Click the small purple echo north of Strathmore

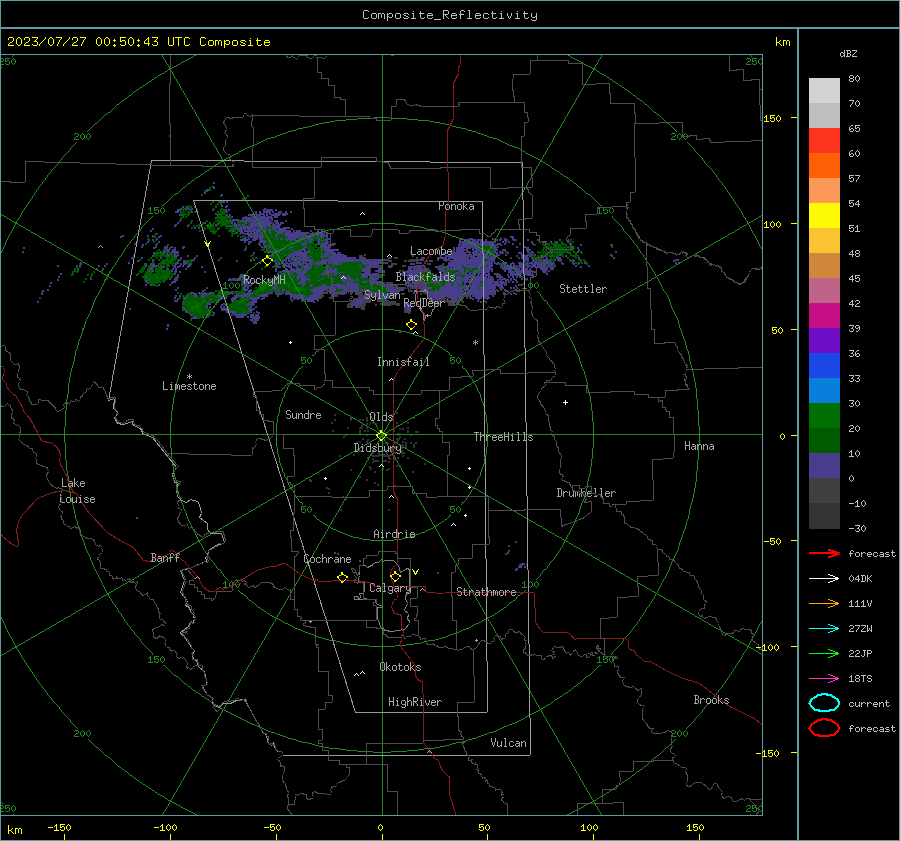pyautogui.click(x=521, y=567)
